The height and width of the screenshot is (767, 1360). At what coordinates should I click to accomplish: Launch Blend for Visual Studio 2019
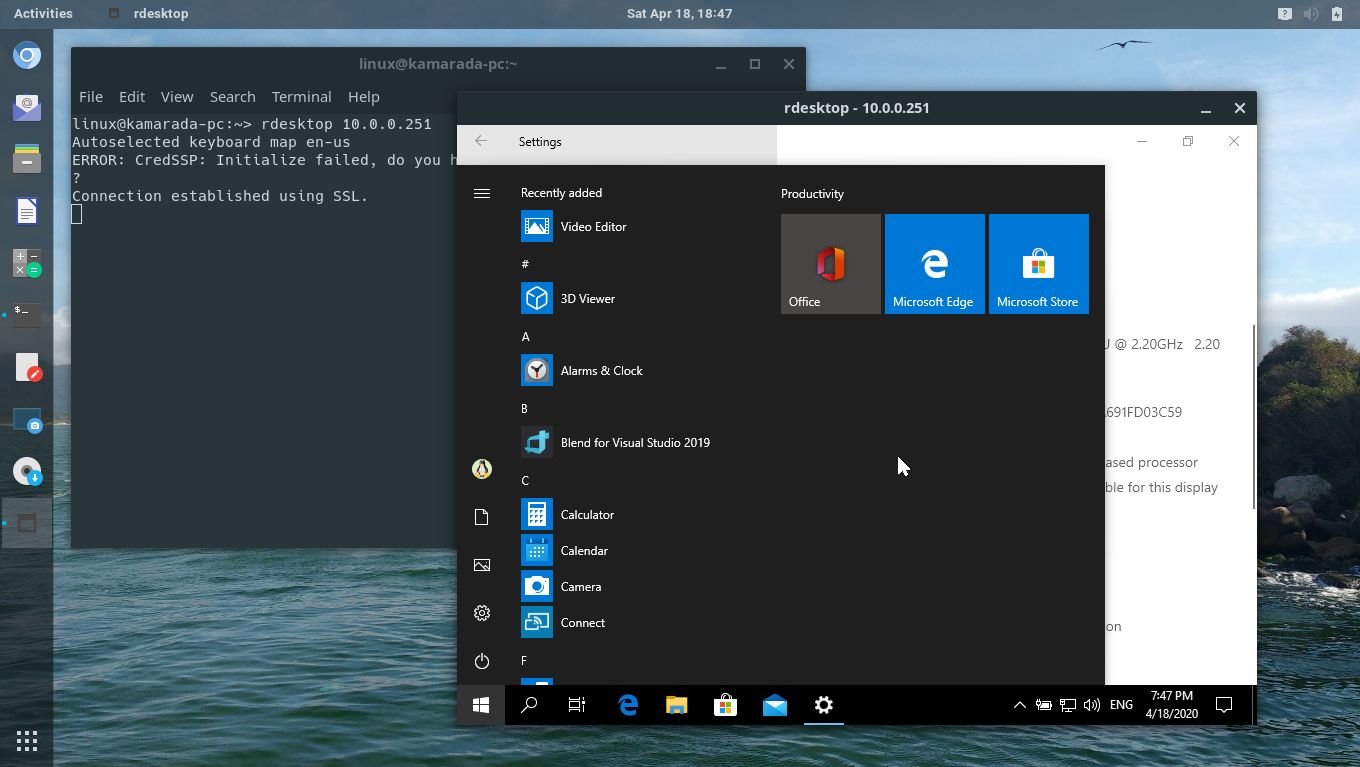click(635, 442)
